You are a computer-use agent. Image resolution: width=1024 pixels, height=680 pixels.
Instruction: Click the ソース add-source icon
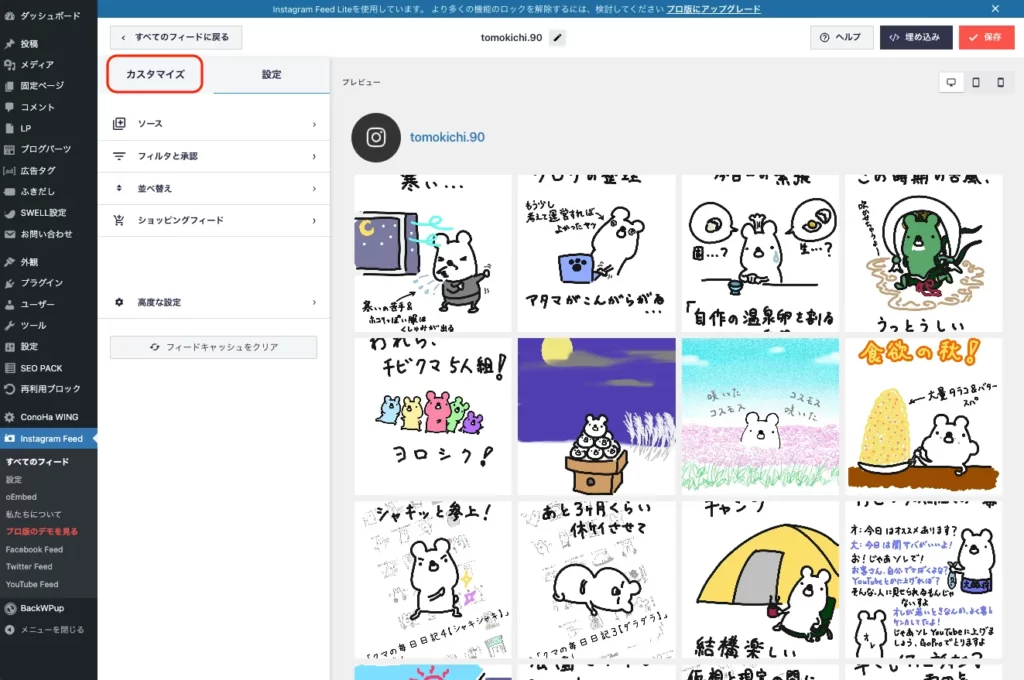(x=119, y=123)
